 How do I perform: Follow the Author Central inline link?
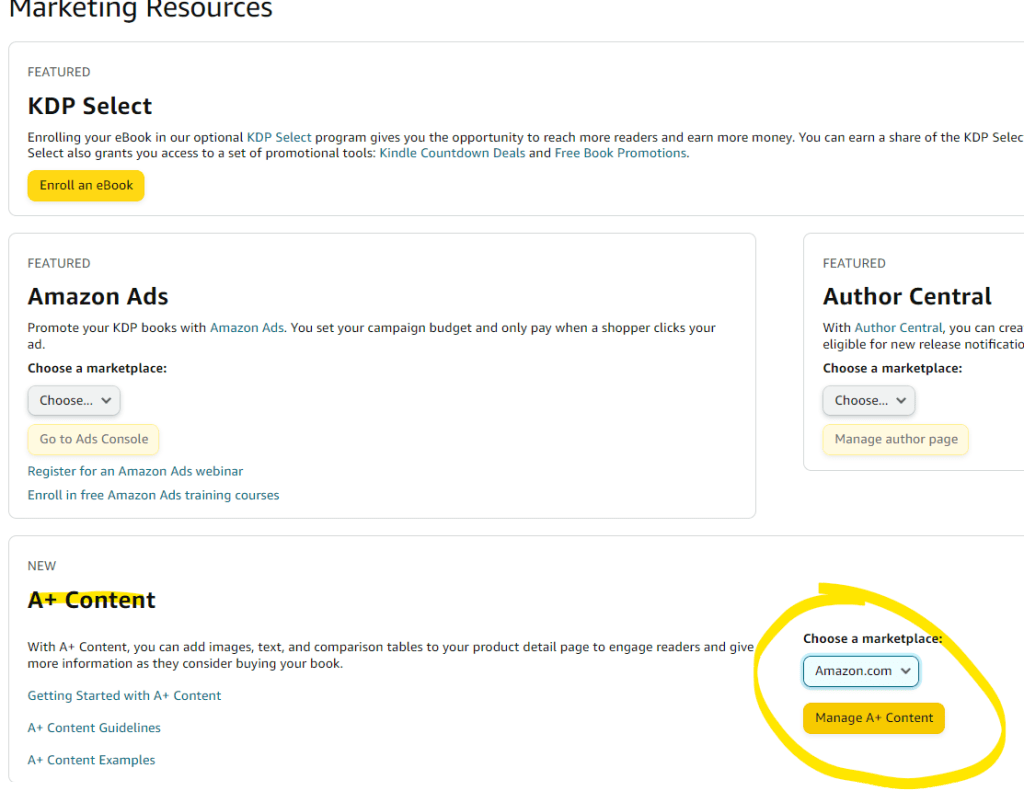coord(898,327)
